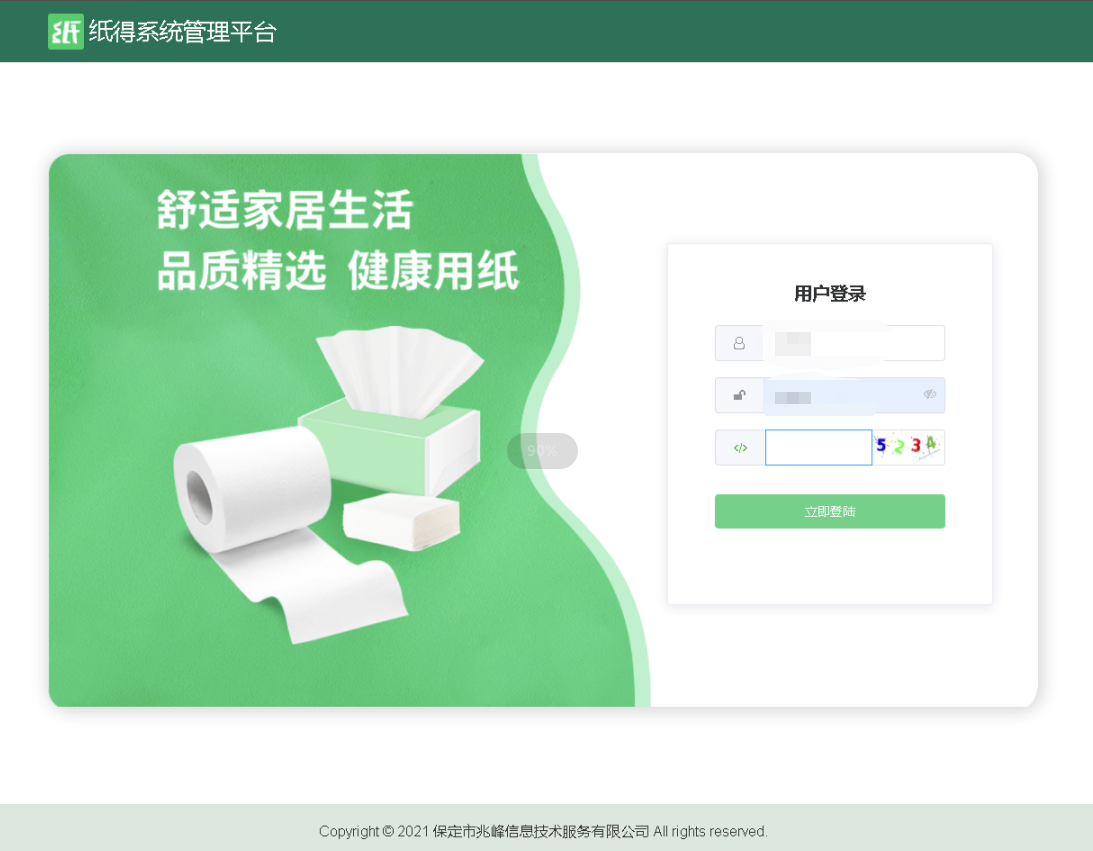Image resolution: width=1093 pixels, height=851 pixels.
Task: Click the 用户登录 heading
Action: click(829, 294)
